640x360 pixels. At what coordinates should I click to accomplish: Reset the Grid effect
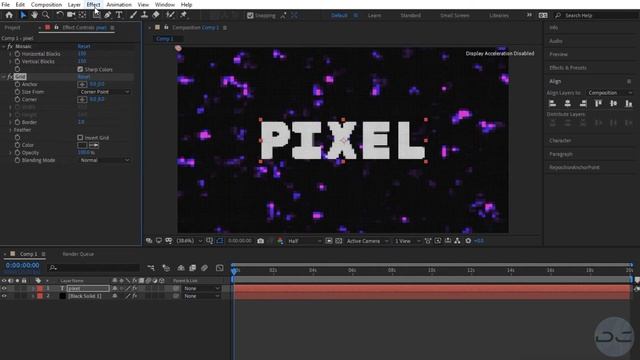tap(84, 76)
